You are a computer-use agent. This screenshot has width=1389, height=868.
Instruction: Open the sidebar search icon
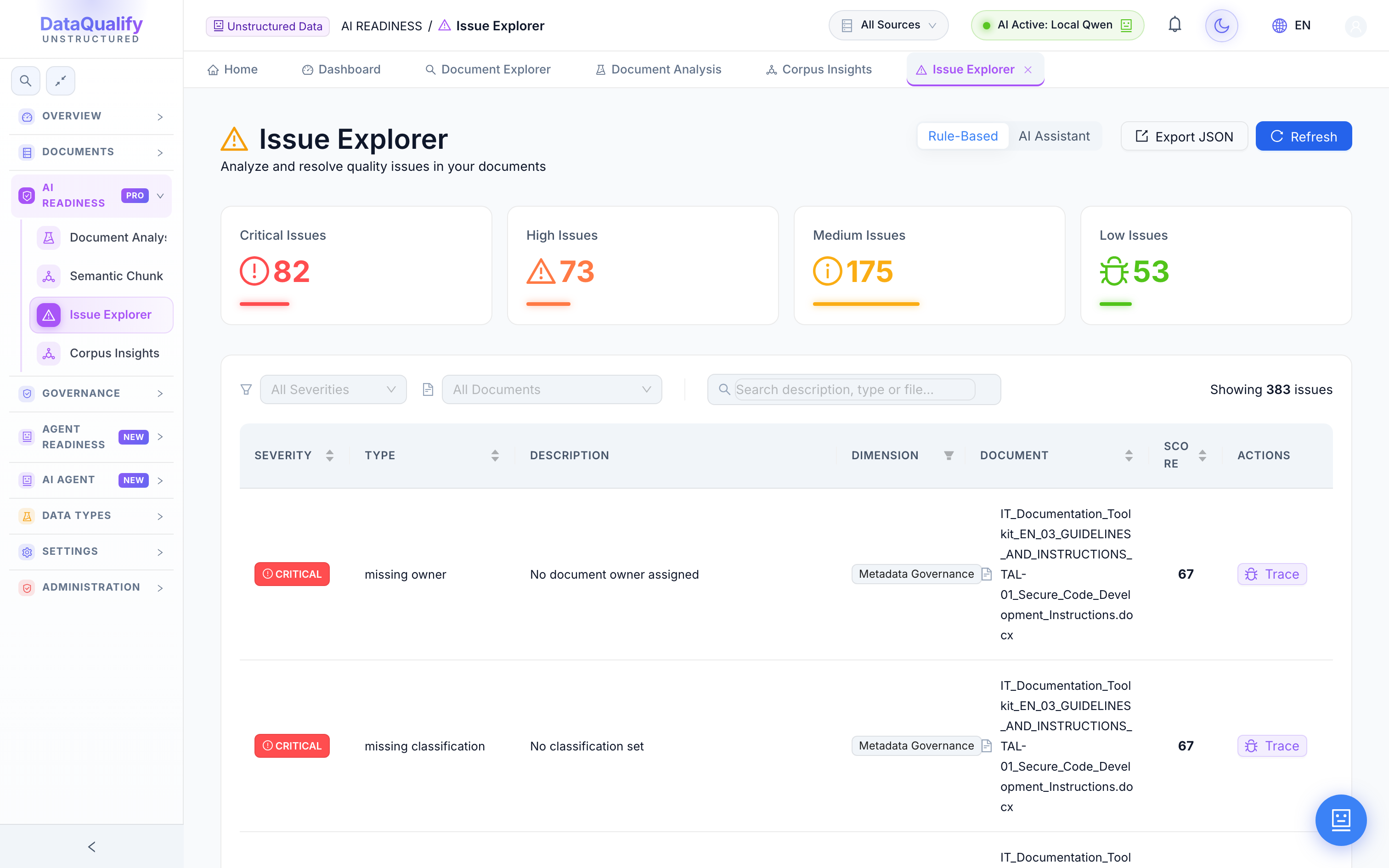coord(25,81)
